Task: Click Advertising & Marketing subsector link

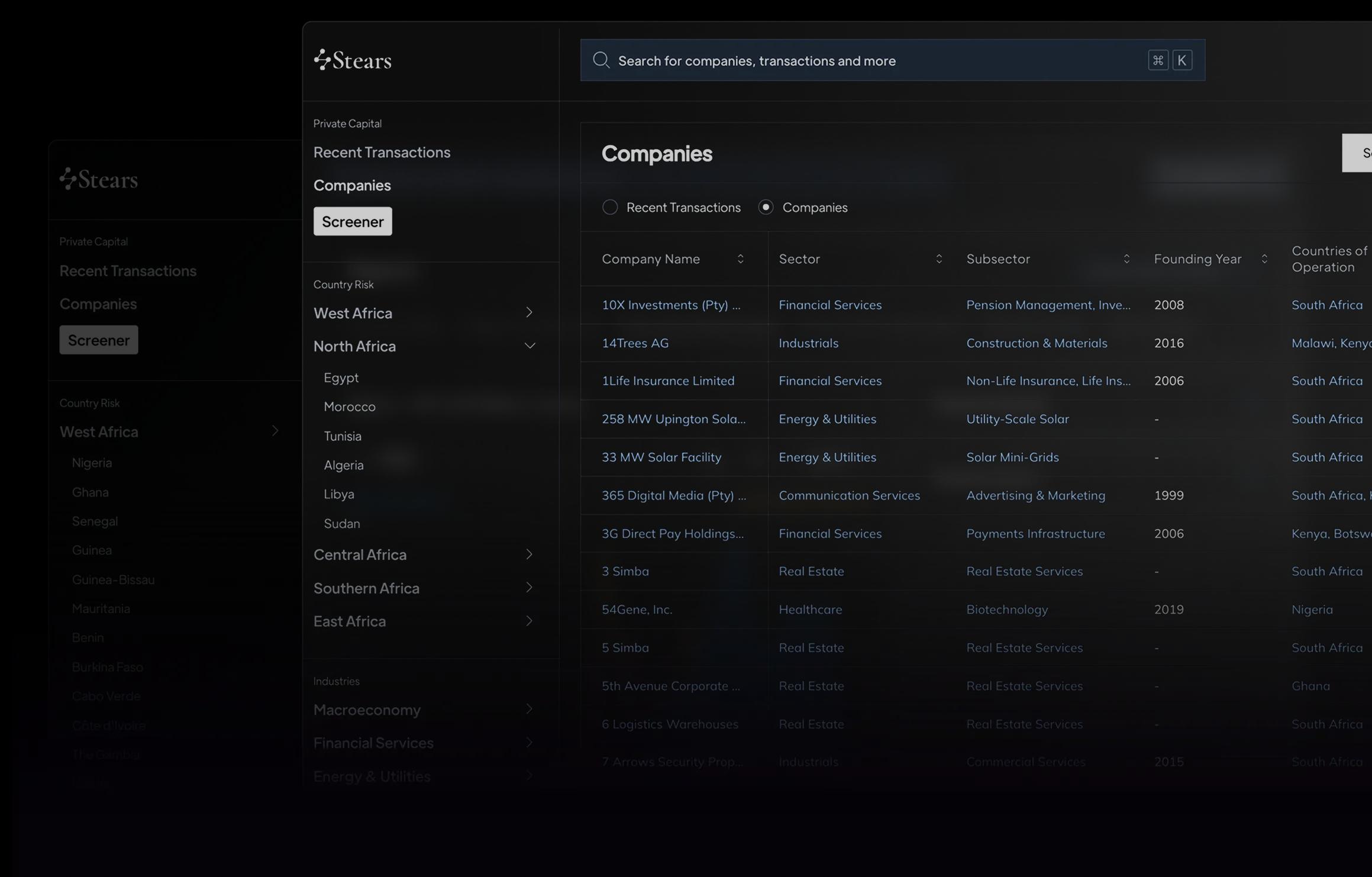Action: [x=1035, y=495]
